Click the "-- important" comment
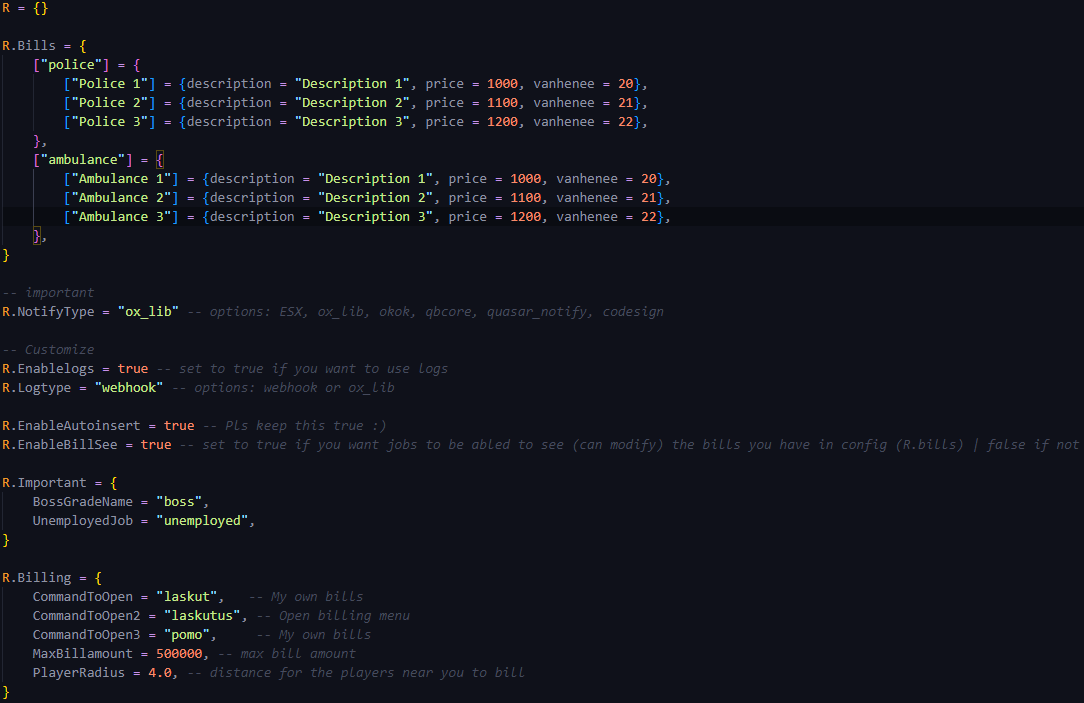Image resolution: width=1084 pixels, height=703 pixels. [48, 293]
